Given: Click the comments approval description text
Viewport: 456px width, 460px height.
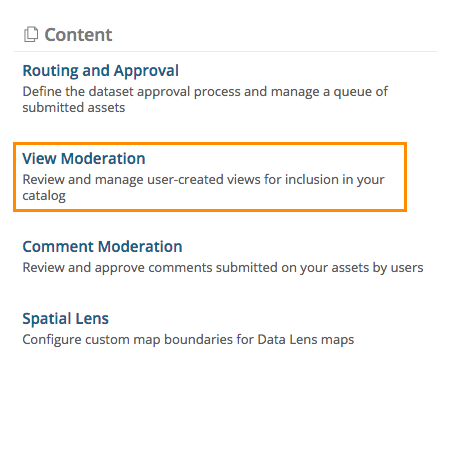Looking at the screenshot, I should [x=223, y=268].
